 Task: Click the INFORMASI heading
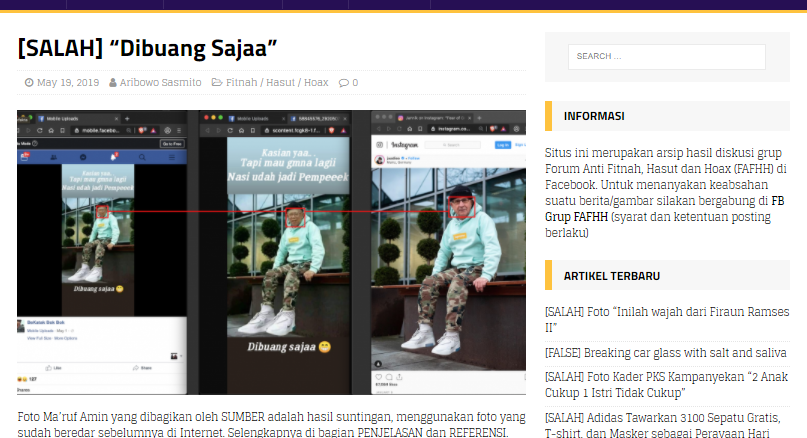point(594,116)
